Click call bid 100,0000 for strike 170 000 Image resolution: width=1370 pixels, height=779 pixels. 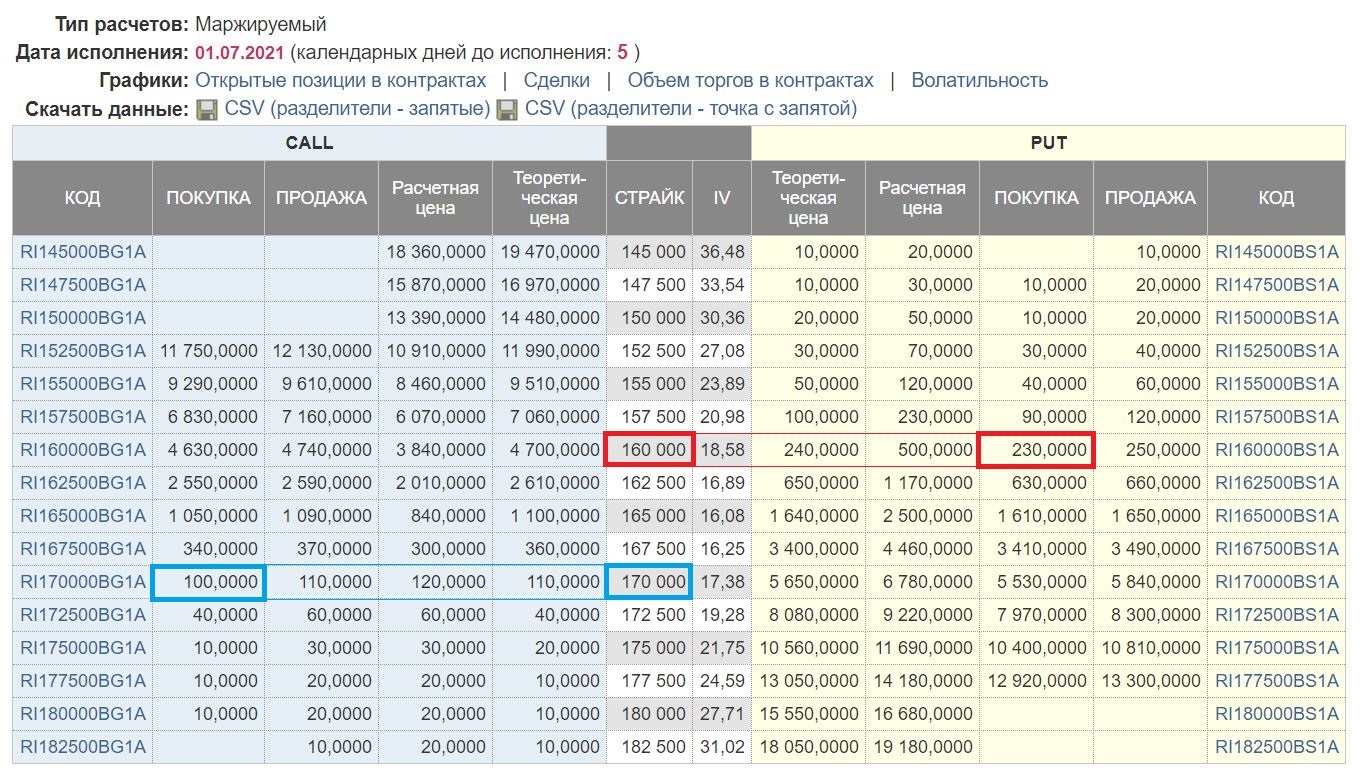(208, 582)
